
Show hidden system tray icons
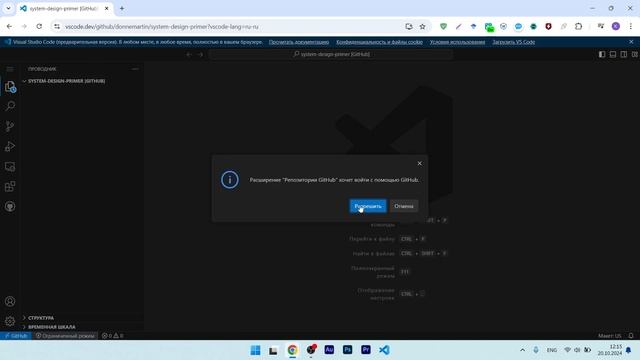(522, 350)
